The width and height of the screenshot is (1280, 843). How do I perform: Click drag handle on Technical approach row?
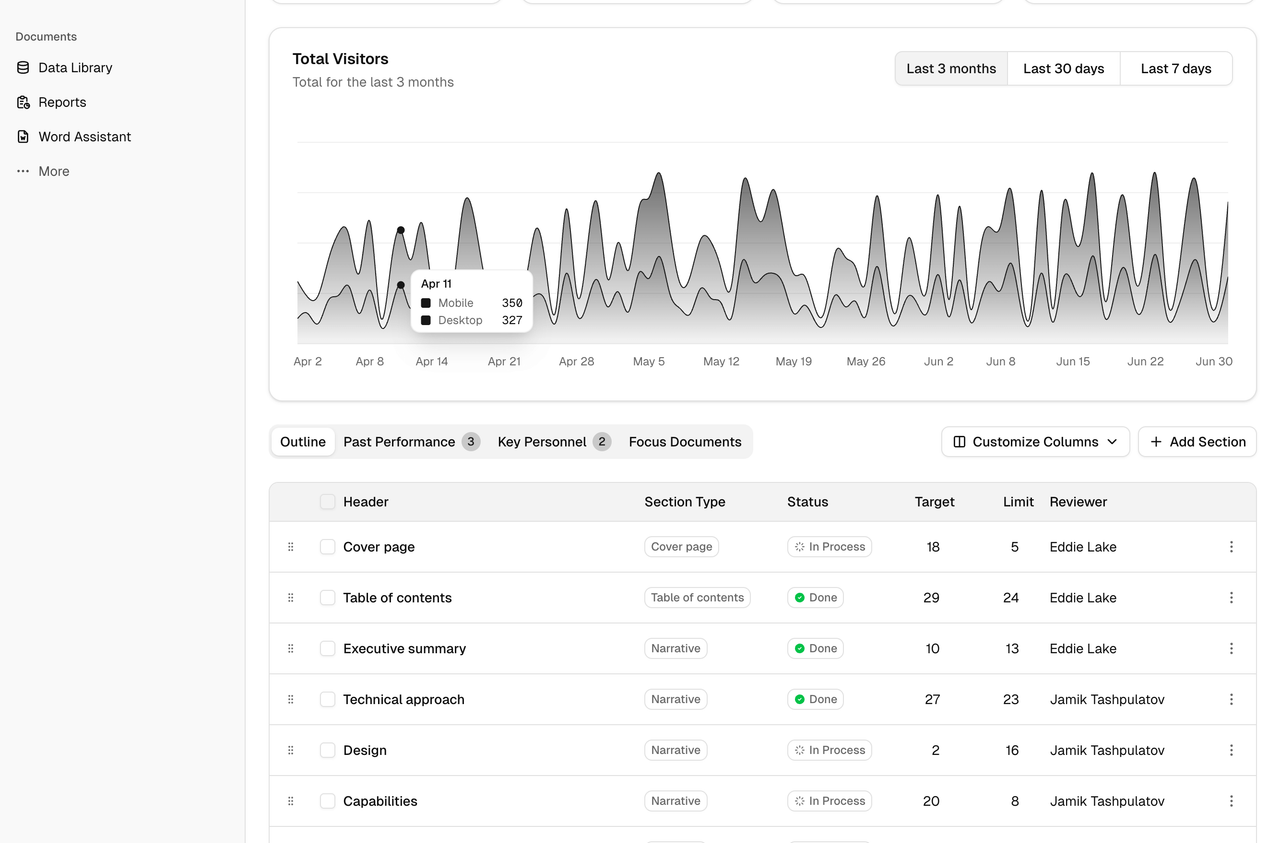(291, 700)
